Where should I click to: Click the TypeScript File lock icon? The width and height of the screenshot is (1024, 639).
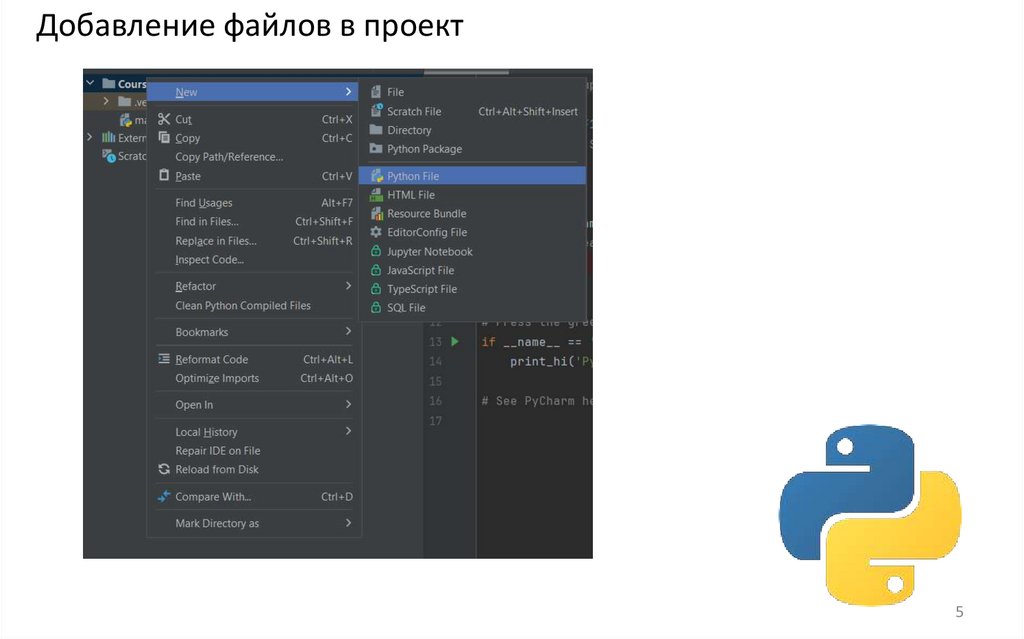coord(376,289)
